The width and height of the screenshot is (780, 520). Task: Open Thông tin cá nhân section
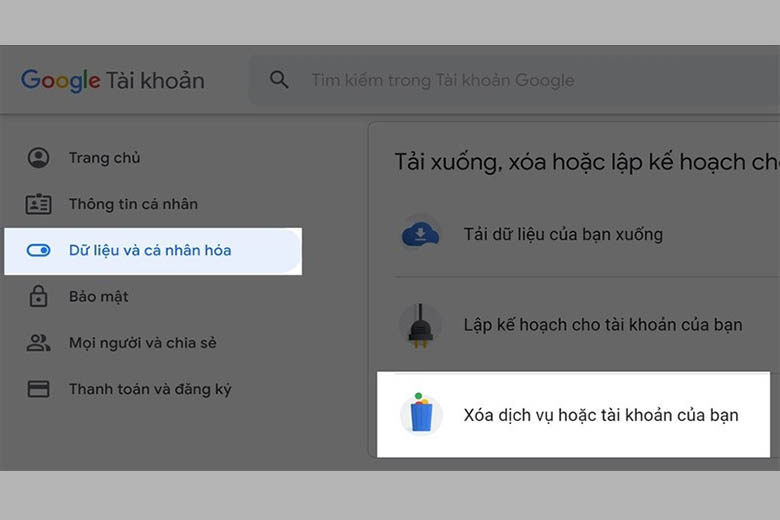pos(133,204)
